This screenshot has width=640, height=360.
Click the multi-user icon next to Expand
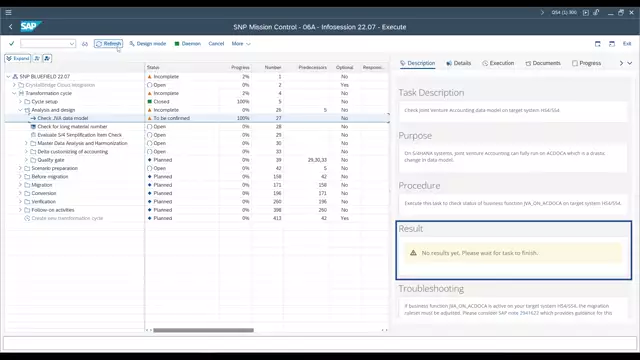pyautogui.click(x=47, y=58)
